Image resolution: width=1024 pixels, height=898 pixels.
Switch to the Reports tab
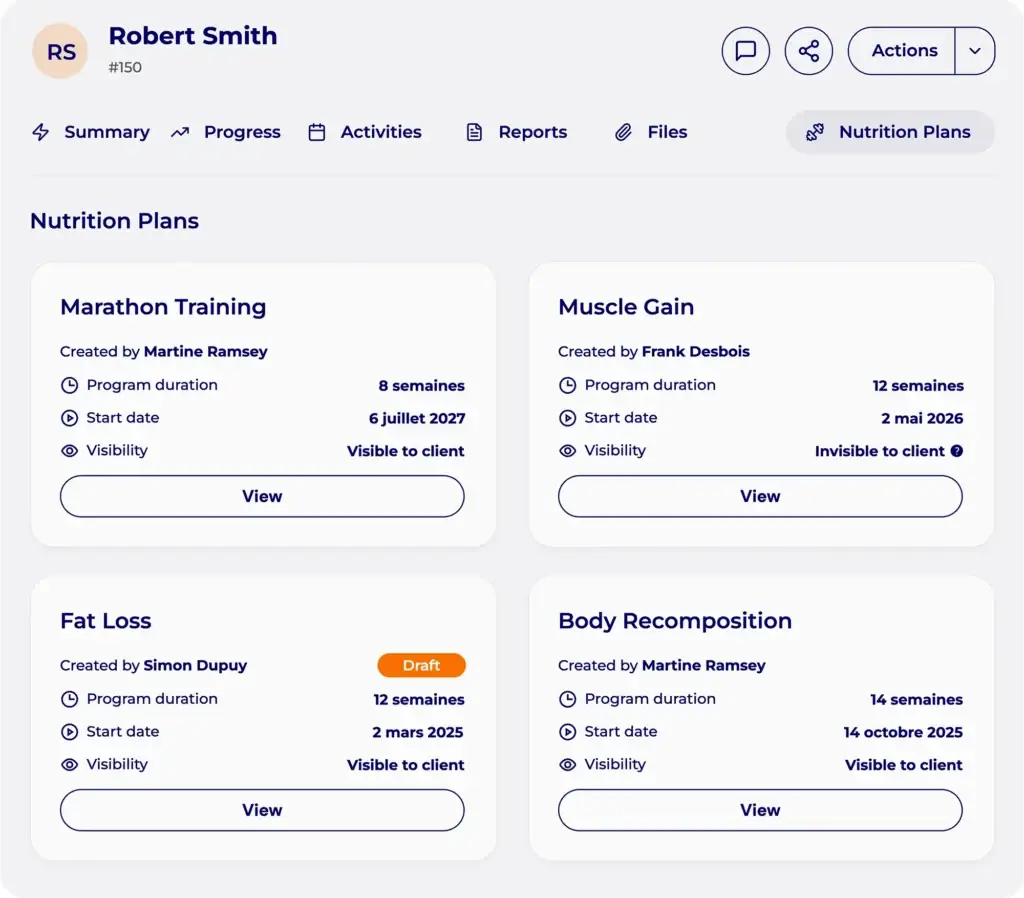pos(517,132)
